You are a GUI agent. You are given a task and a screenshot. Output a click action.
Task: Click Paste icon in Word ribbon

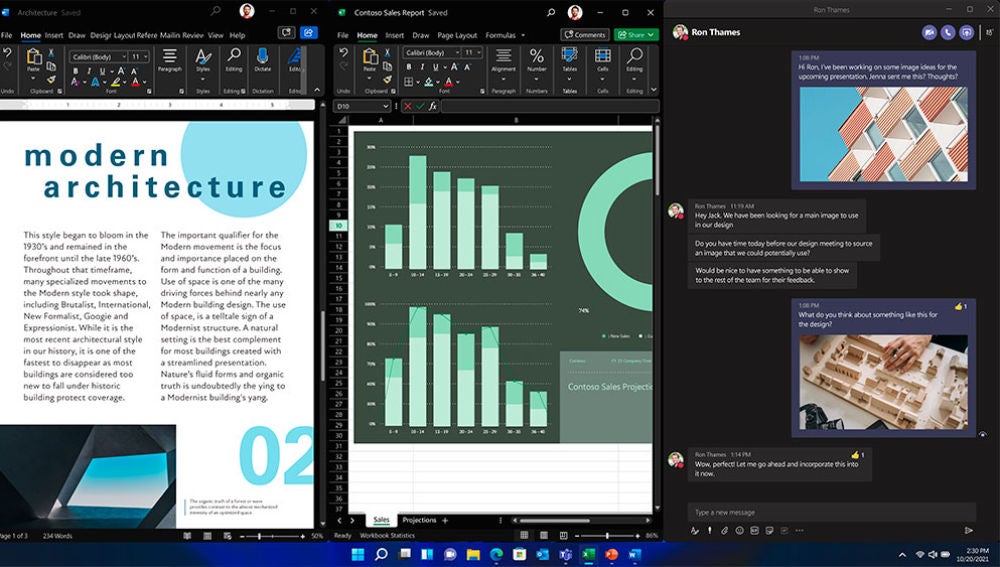pos(34,57)
